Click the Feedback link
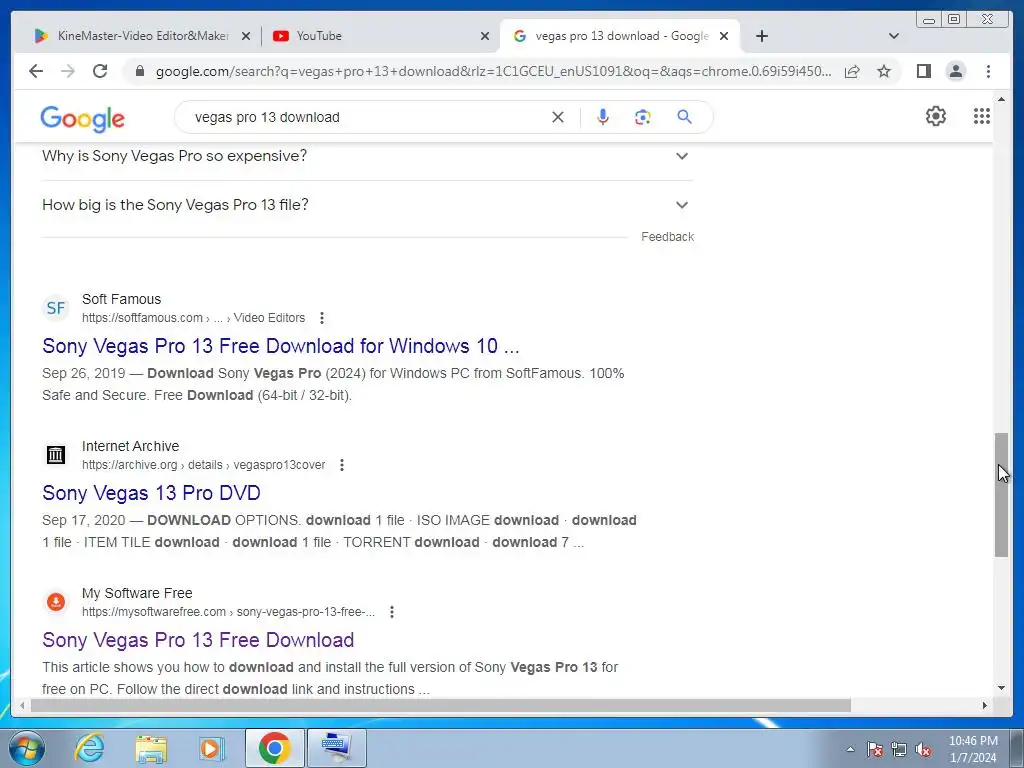Screen dimensions: 1024x768 [667, 236]
